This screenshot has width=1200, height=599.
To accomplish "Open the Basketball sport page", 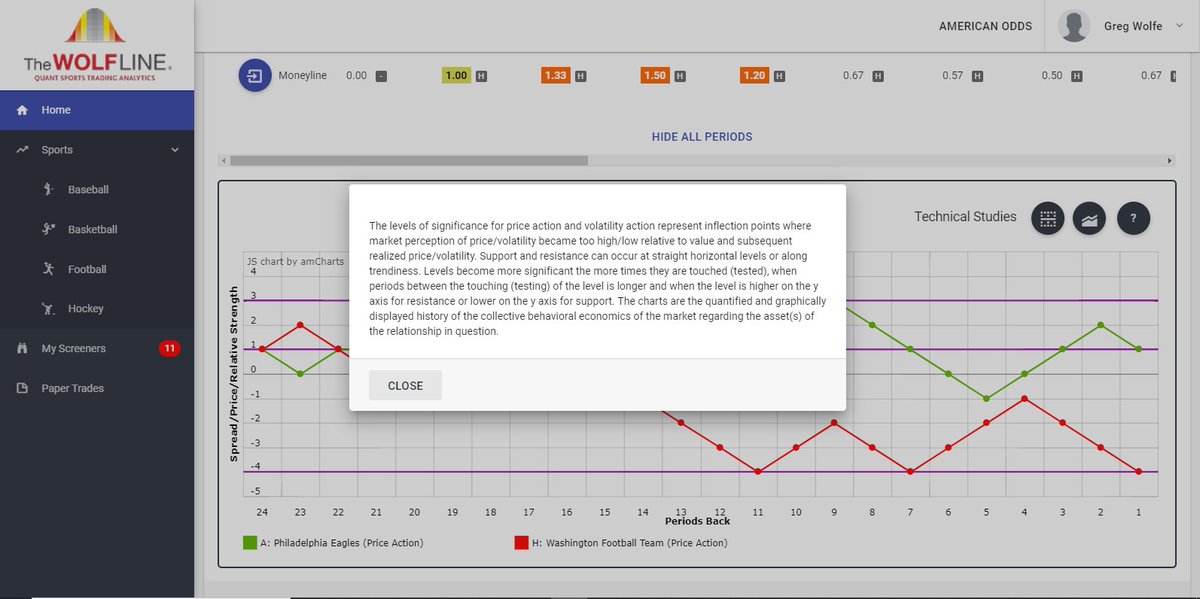I will coord(92,229).
